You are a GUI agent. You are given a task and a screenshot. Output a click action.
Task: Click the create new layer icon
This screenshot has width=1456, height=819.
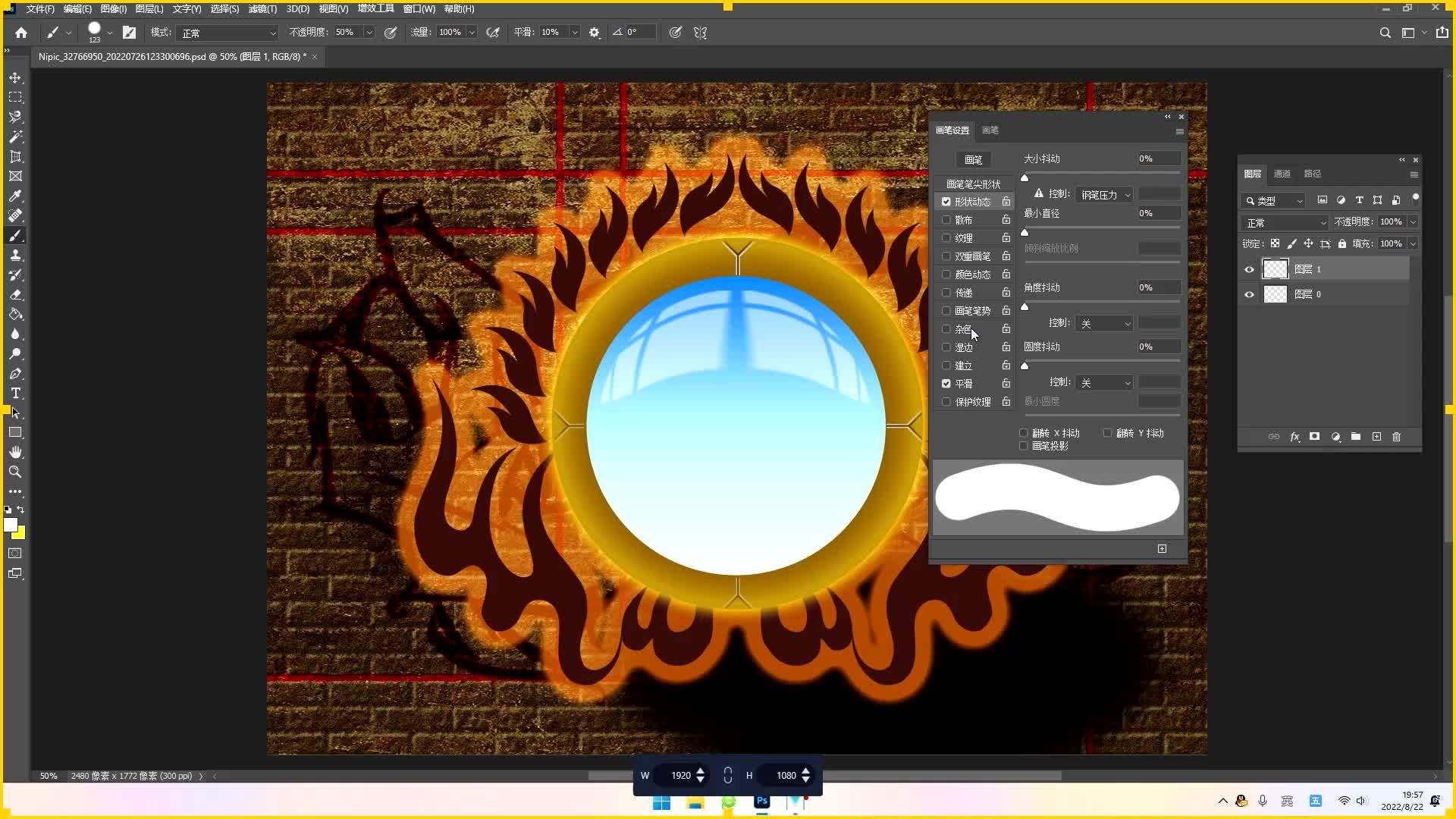[x=1376, y=437]
